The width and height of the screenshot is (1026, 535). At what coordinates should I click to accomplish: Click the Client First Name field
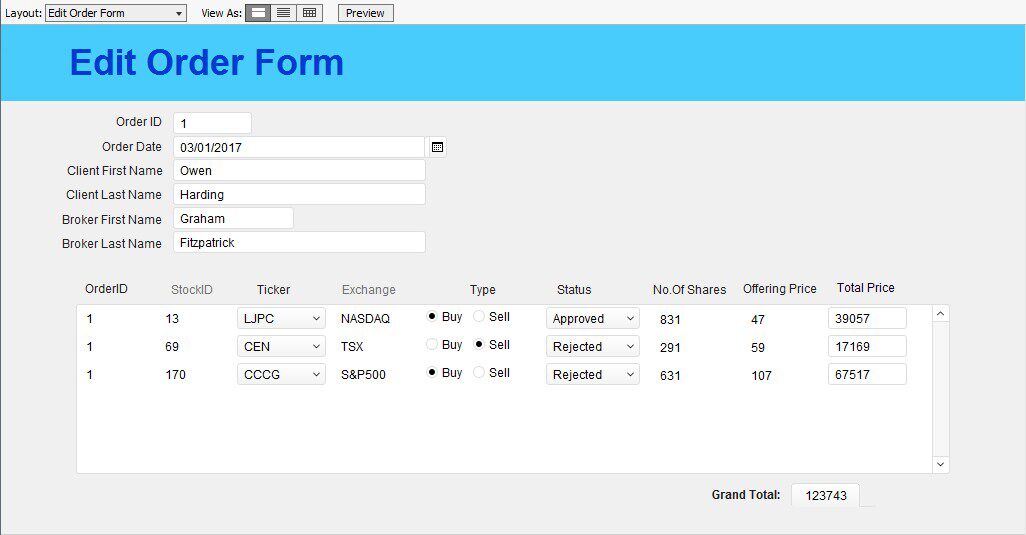[x=299, y=171]
